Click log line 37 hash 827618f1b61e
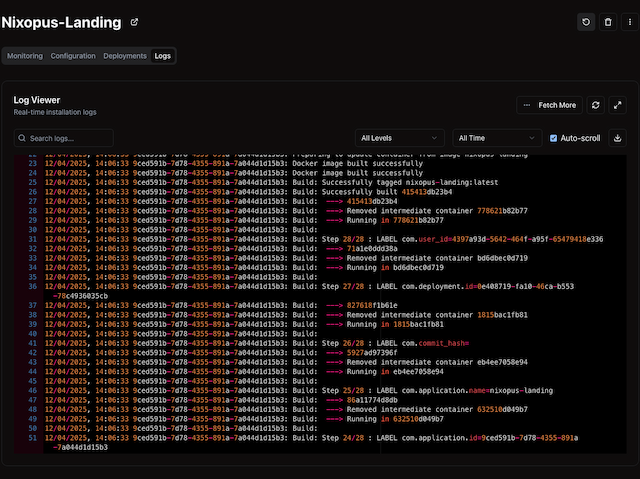The height and width of the screenshot is (479, 640). pyautogui.click(x=221, y=305)
